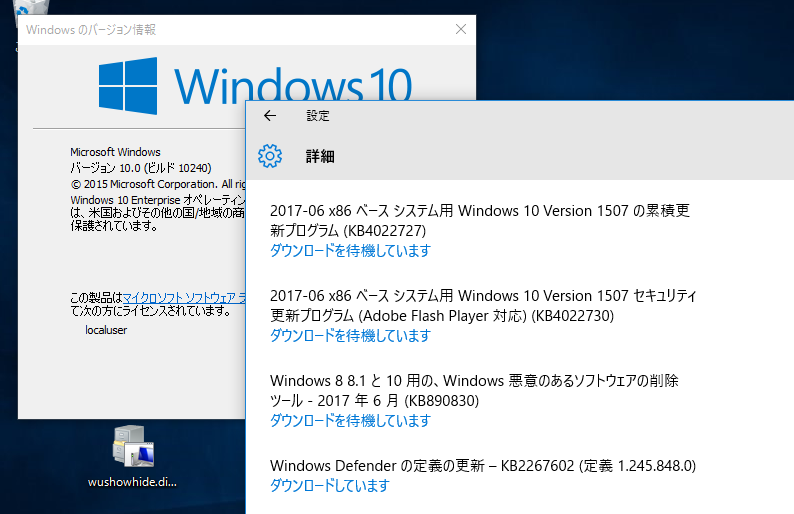Viewport: 794px width, 514px height.
Task: Click the Windows 10 Enterprise description line
Action: tap(158, 200)
